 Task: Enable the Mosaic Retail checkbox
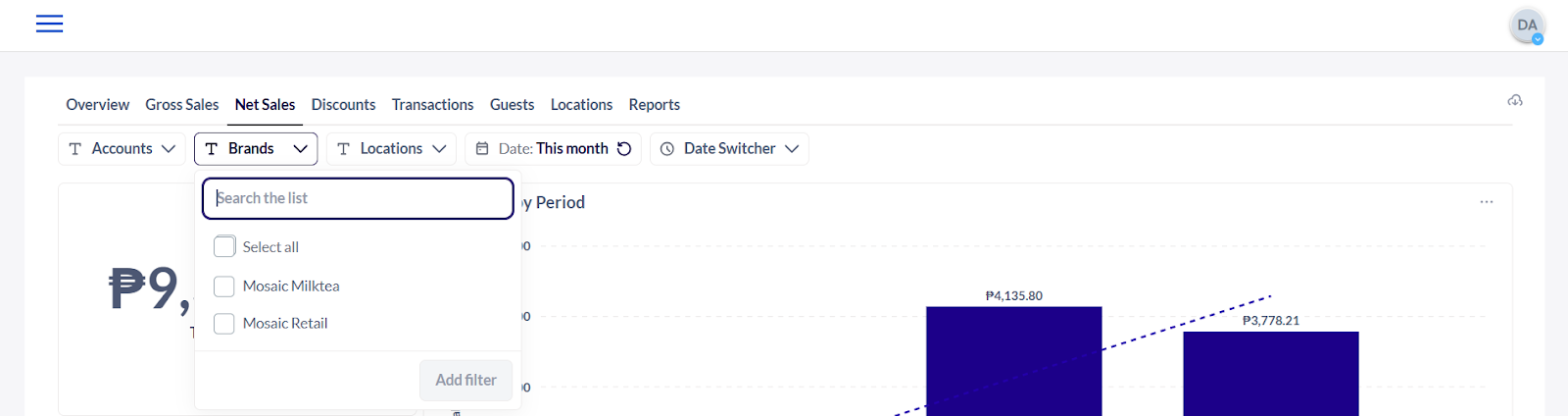point(224,324)
